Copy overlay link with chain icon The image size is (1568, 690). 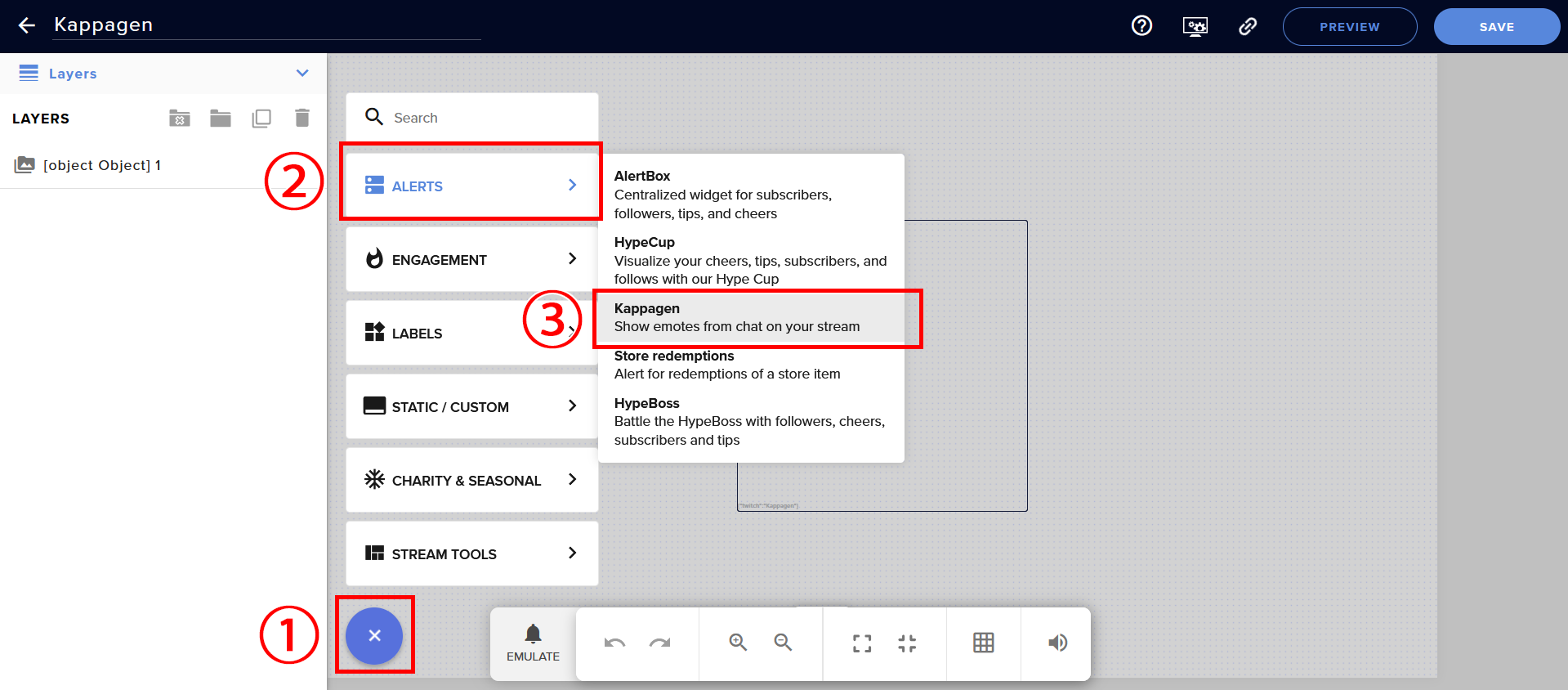(1248, 26)
